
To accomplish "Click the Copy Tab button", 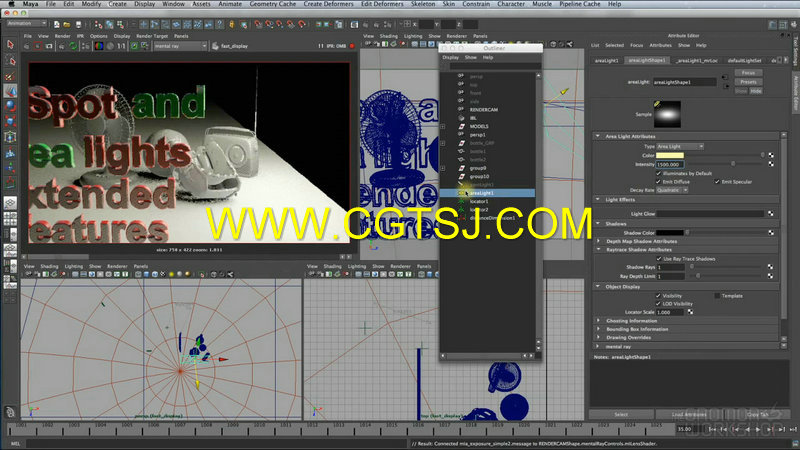I will point(757,414).
